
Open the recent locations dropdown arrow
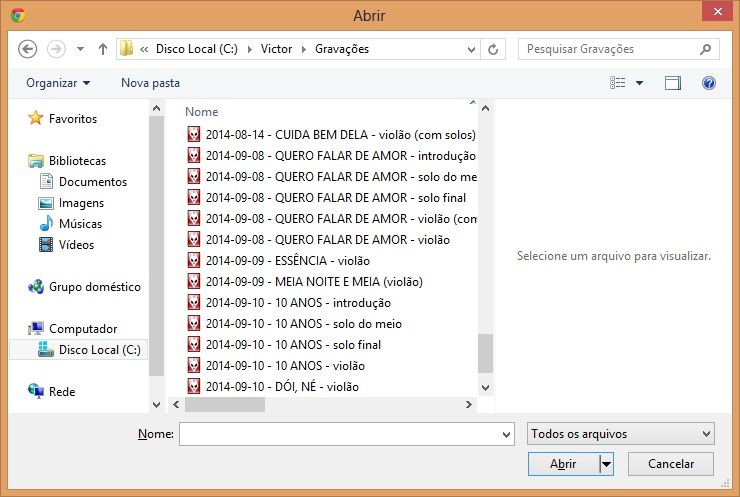tap(80, 49)
